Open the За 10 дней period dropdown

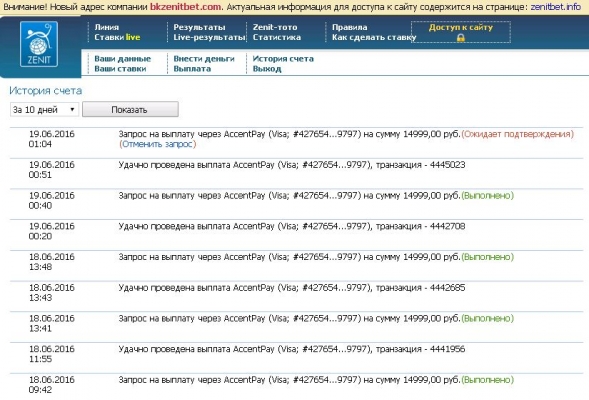click(44, 110)
